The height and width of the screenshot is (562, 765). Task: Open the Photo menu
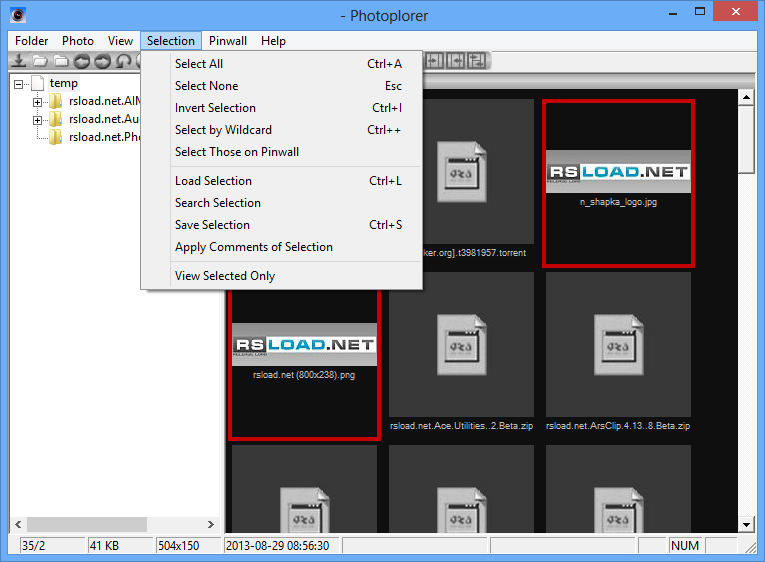(78, 41)
